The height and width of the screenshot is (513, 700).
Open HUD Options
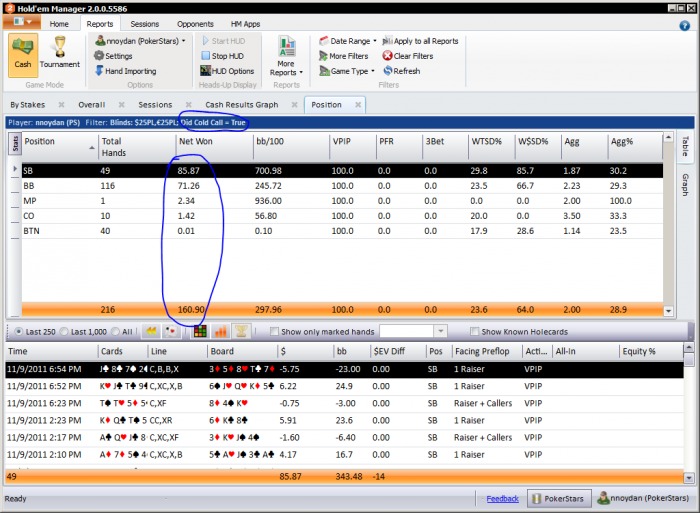click(226, 71)
